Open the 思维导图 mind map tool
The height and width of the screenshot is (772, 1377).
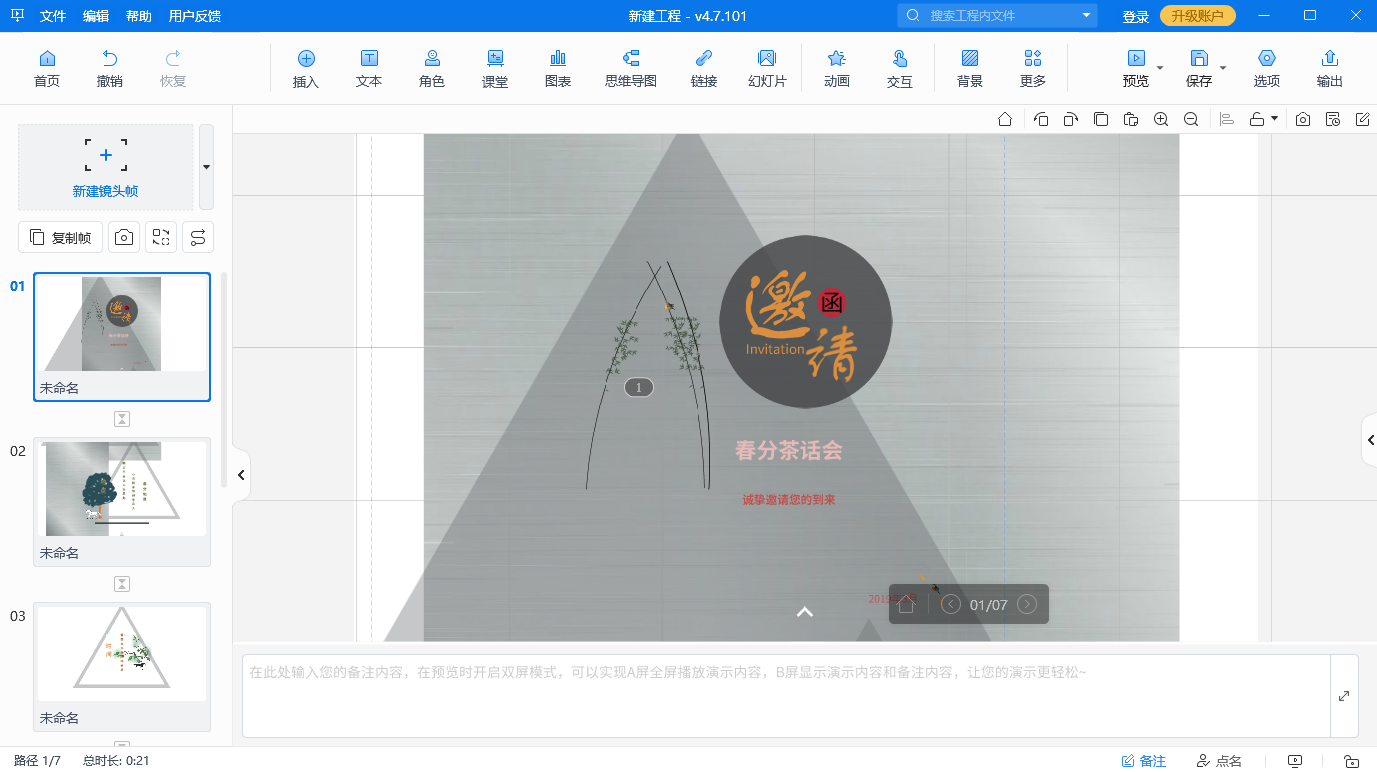pos(631,68)
